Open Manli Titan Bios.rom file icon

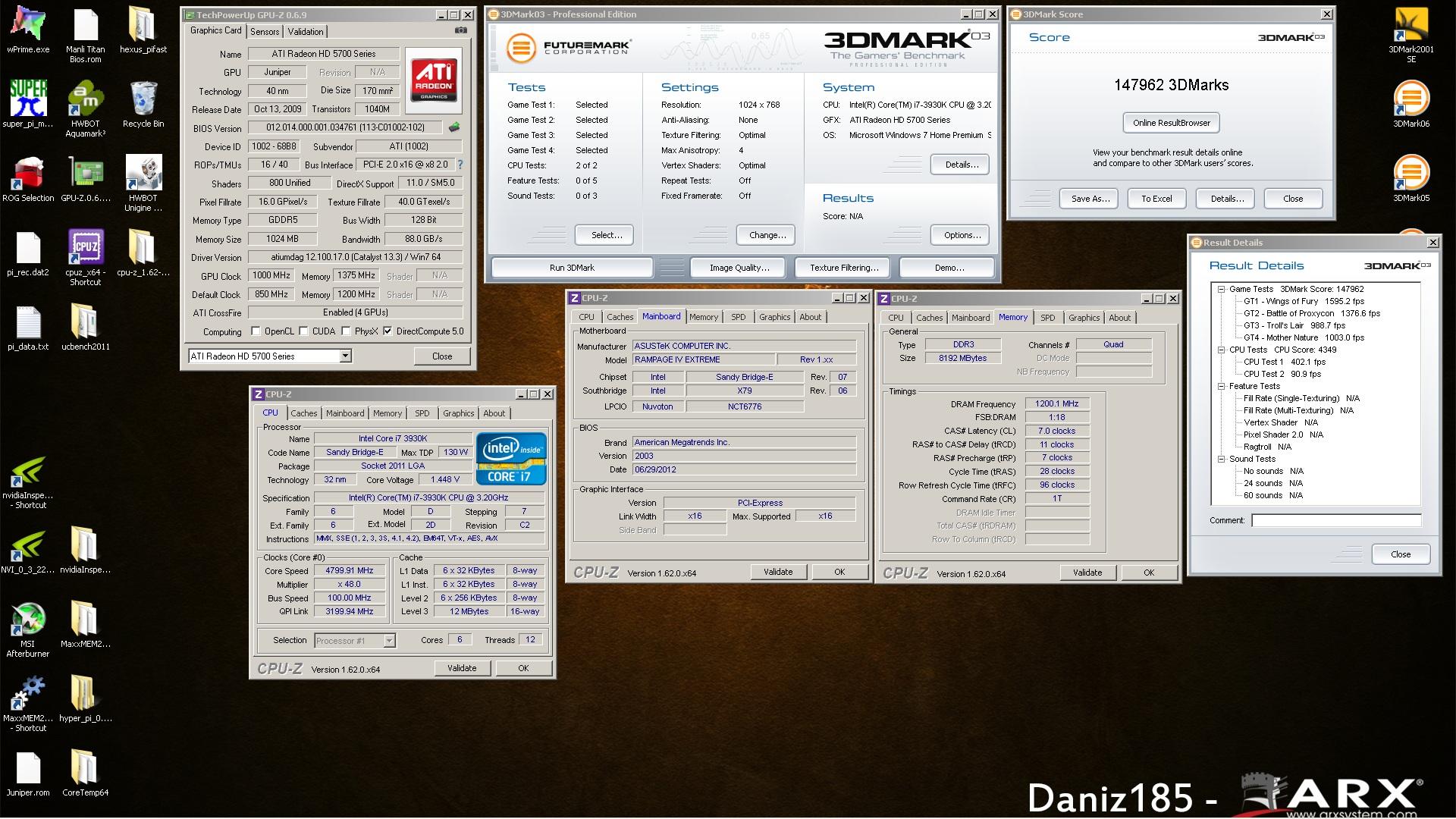point(86,35)
